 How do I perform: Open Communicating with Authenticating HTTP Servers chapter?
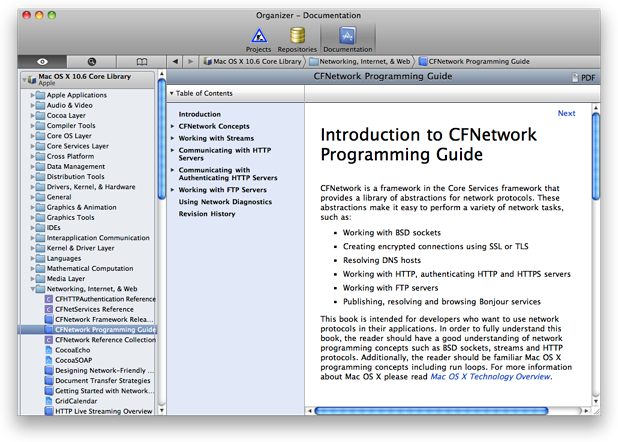(228, 174)
